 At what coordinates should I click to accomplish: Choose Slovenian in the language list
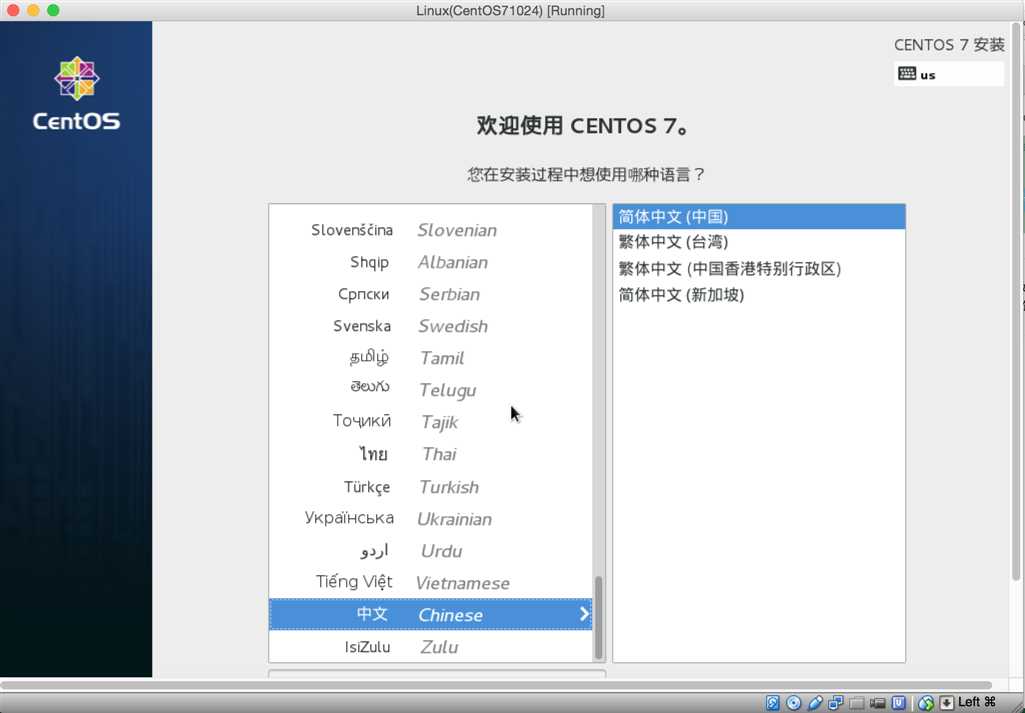click(430, 230)
